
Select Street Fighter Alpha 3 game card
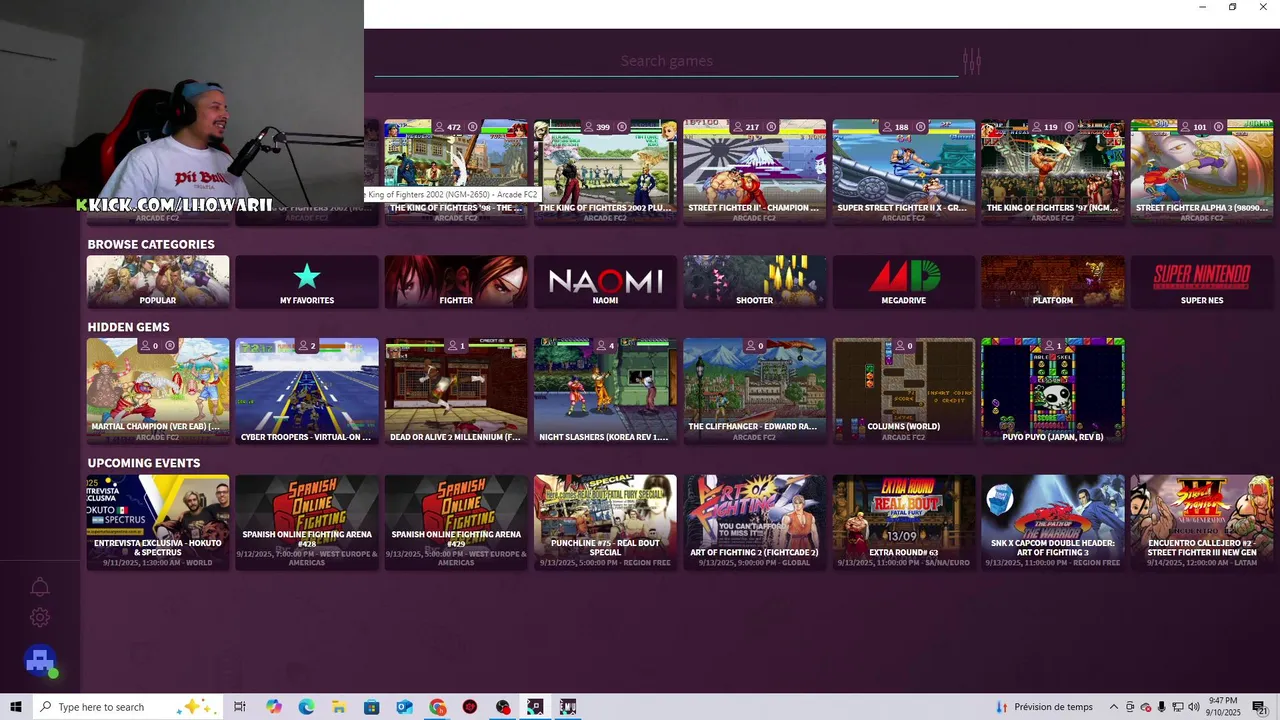click(x=1202, y=171)
